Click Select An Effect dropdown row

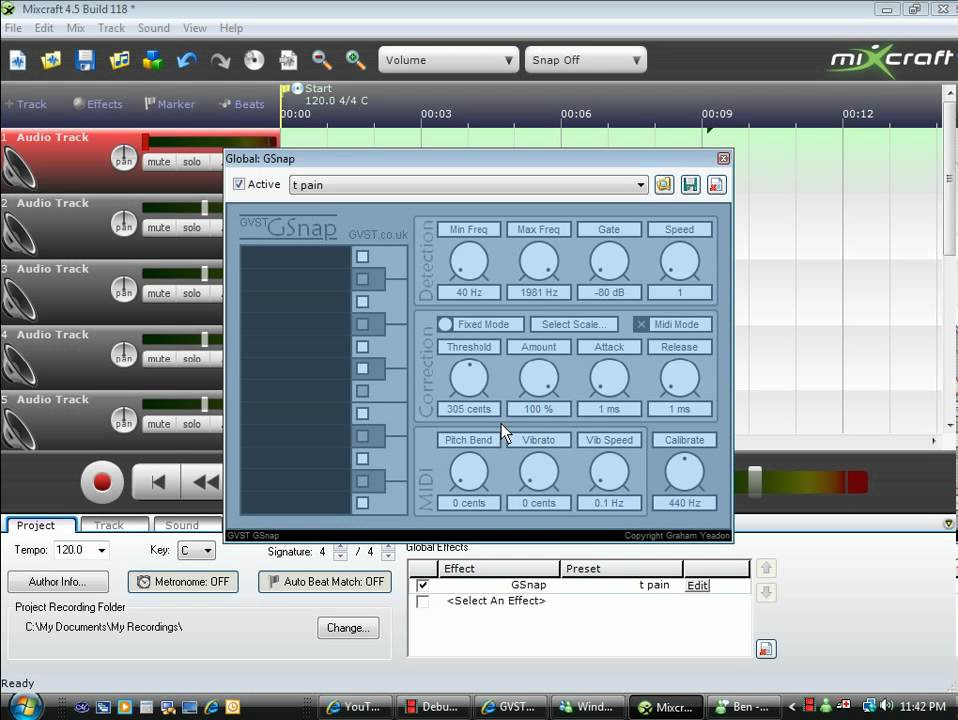coord(496,601)
